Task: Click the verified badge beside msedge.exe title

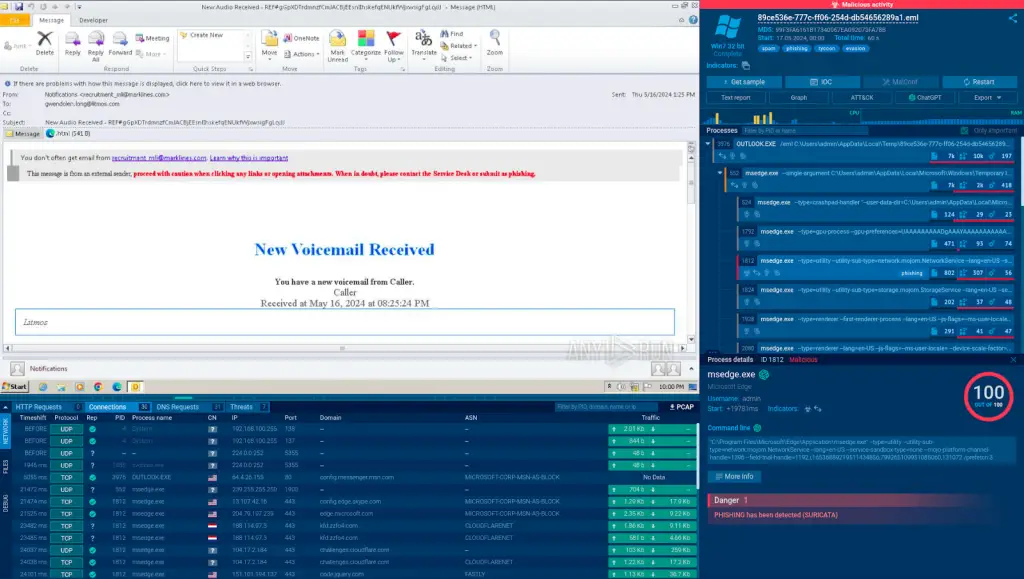Action: click(x=764, y=375)
